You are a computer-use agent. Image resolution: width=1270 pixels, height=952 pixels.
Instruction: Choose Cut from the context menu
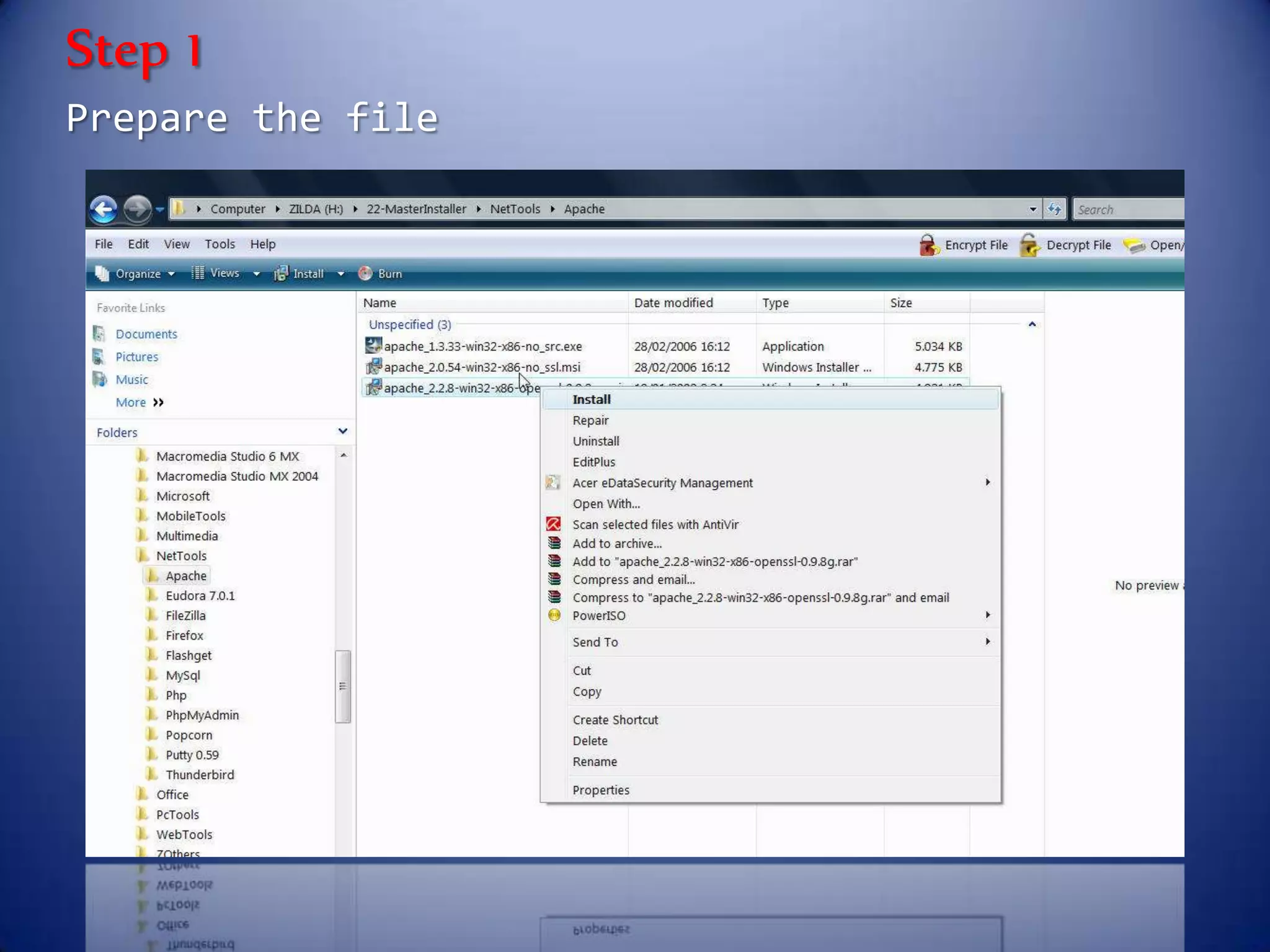770,671
